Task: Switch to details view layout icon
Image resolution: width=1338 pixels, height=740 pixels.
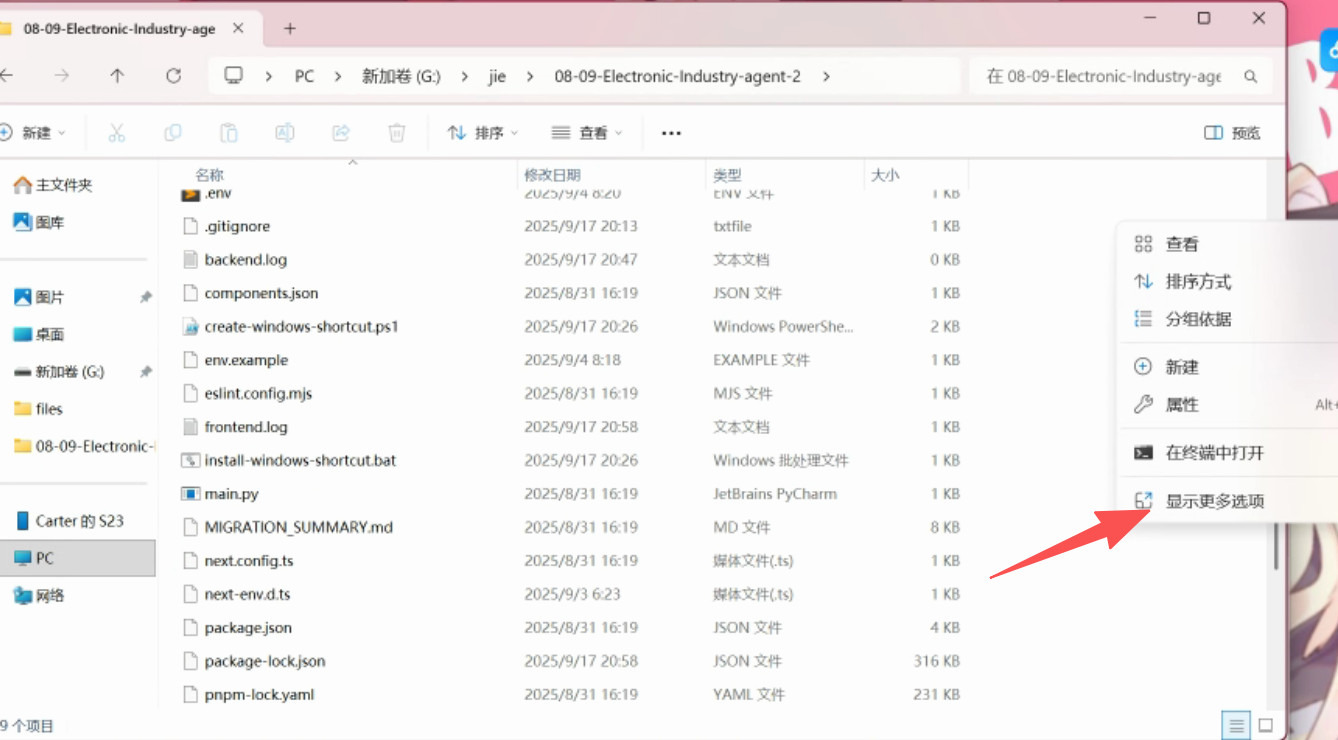Action: [1237, 725]
